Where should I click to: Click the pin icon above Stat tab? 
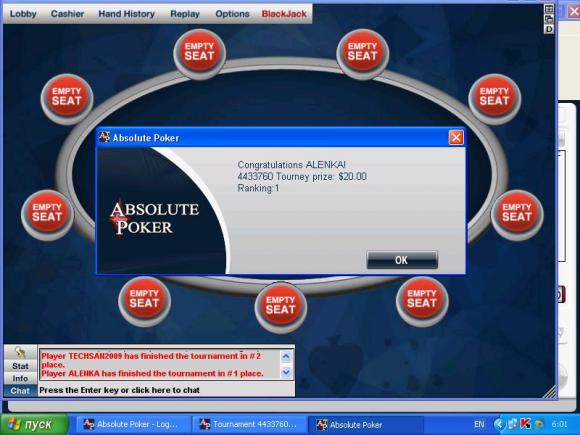click(20, 353)
